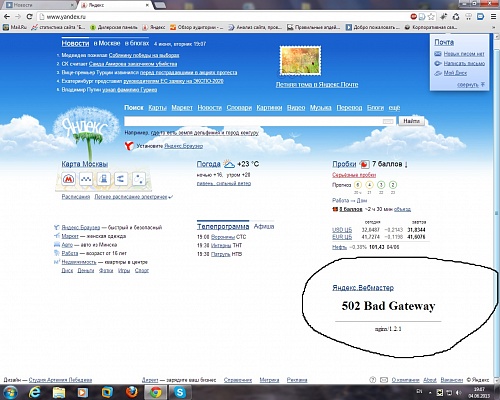Click the Найти search button
Image resolution: width=500 pixels, height=400 pixels.
[x=411, y=121]
